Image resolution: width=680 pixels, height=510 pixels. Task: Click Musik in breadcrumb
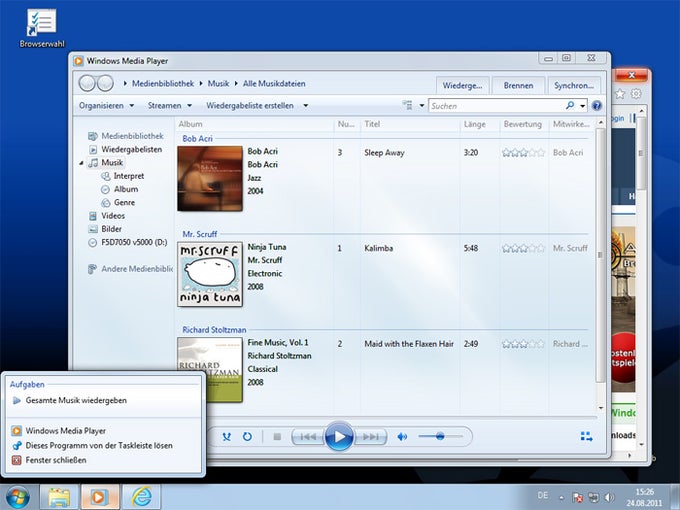click(218, 83)
